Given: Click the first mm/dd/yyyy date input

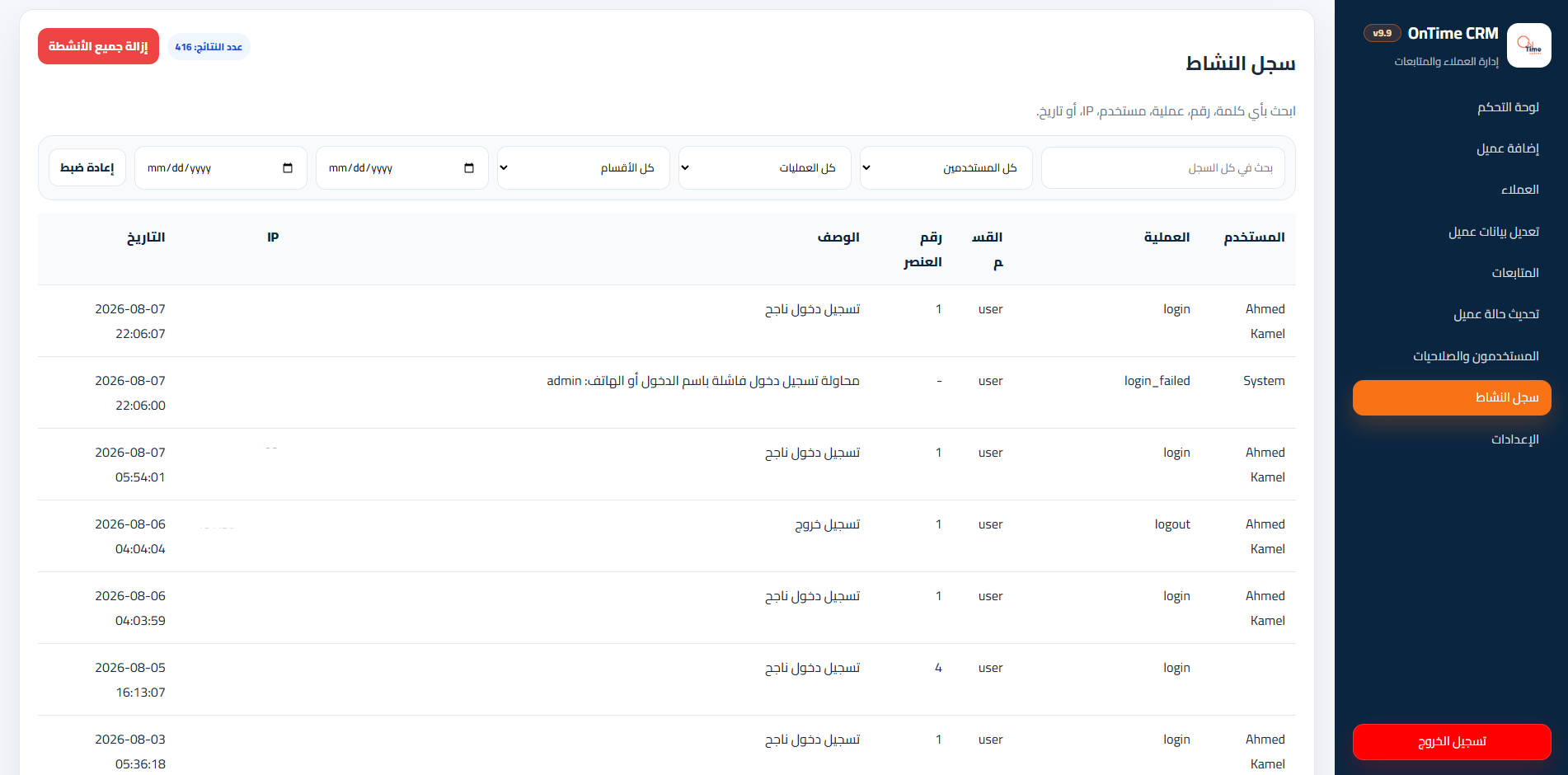Looking at the screenshot, I should [x=402, y=168].
